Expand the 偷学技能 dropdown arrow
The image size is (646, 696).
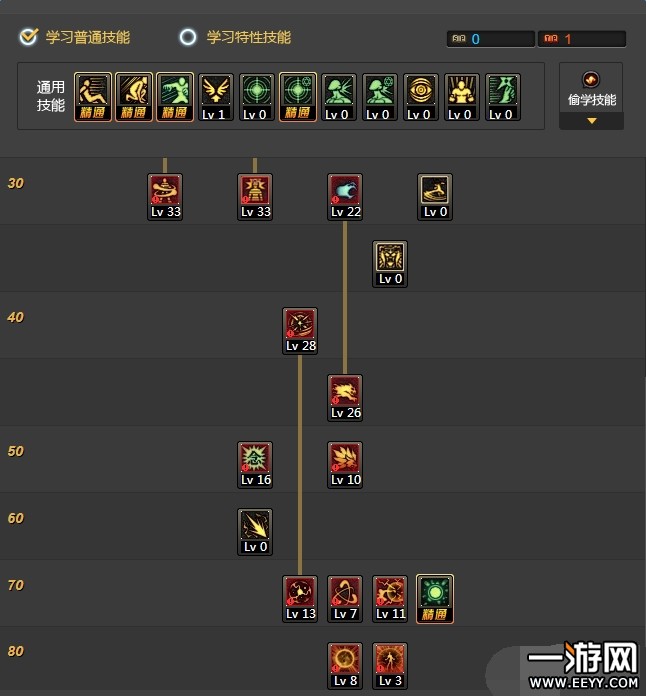[x=591, y=121]
